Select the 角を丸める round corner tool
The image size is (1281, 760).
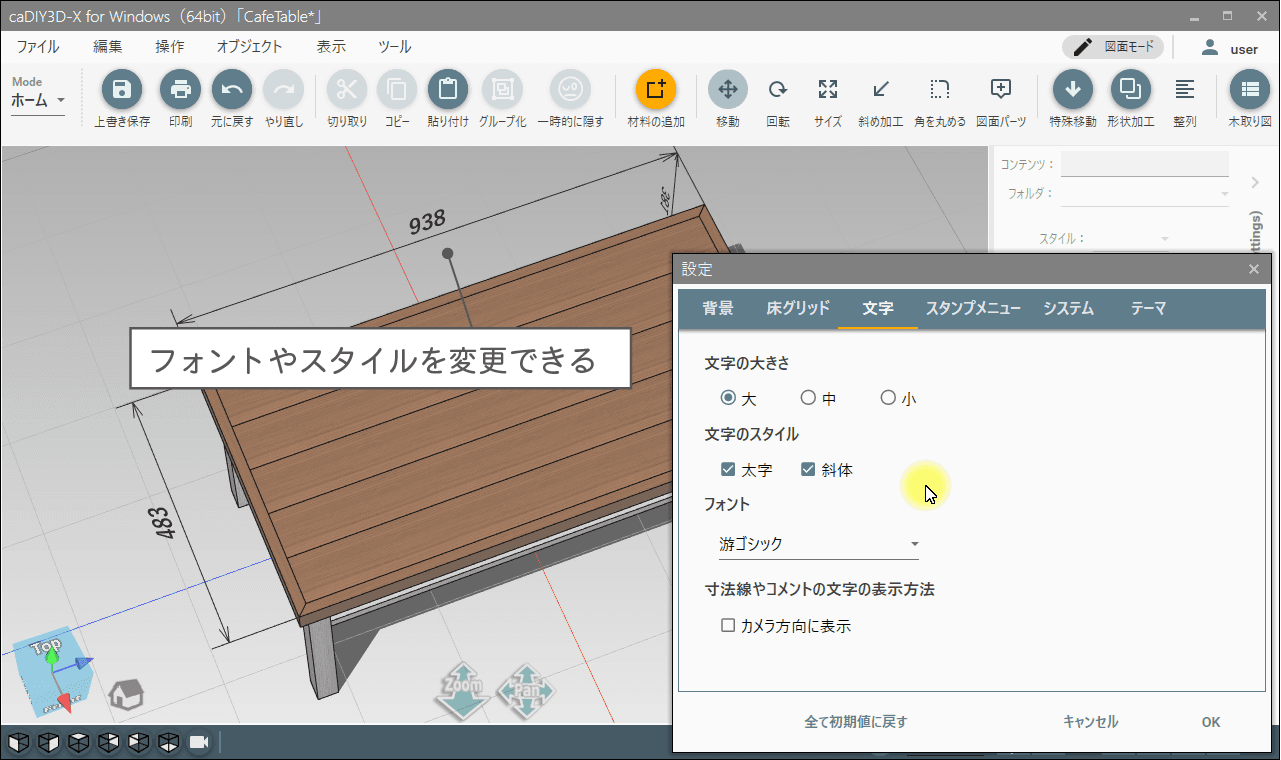coord(939,90)
